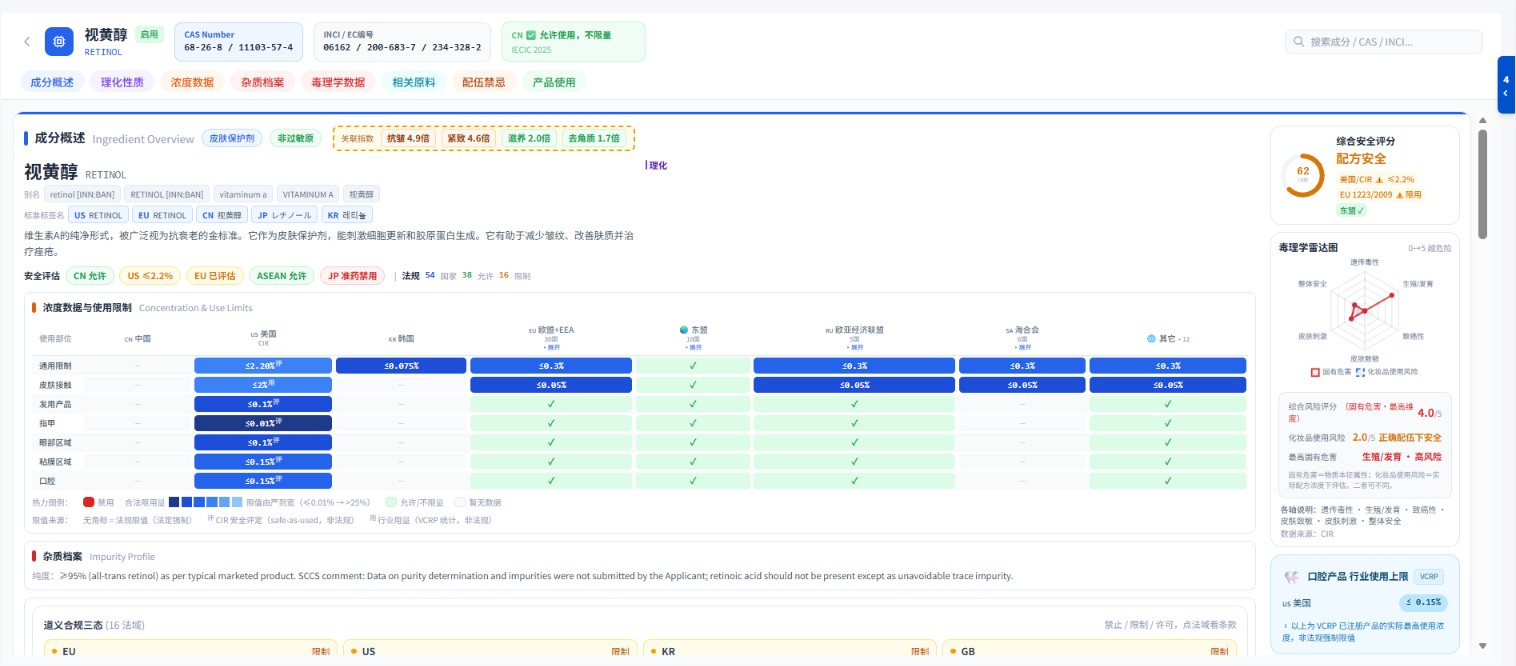Expand 其它 +12 regions column
The image size is (1516, 666).
click(1184, 339)
